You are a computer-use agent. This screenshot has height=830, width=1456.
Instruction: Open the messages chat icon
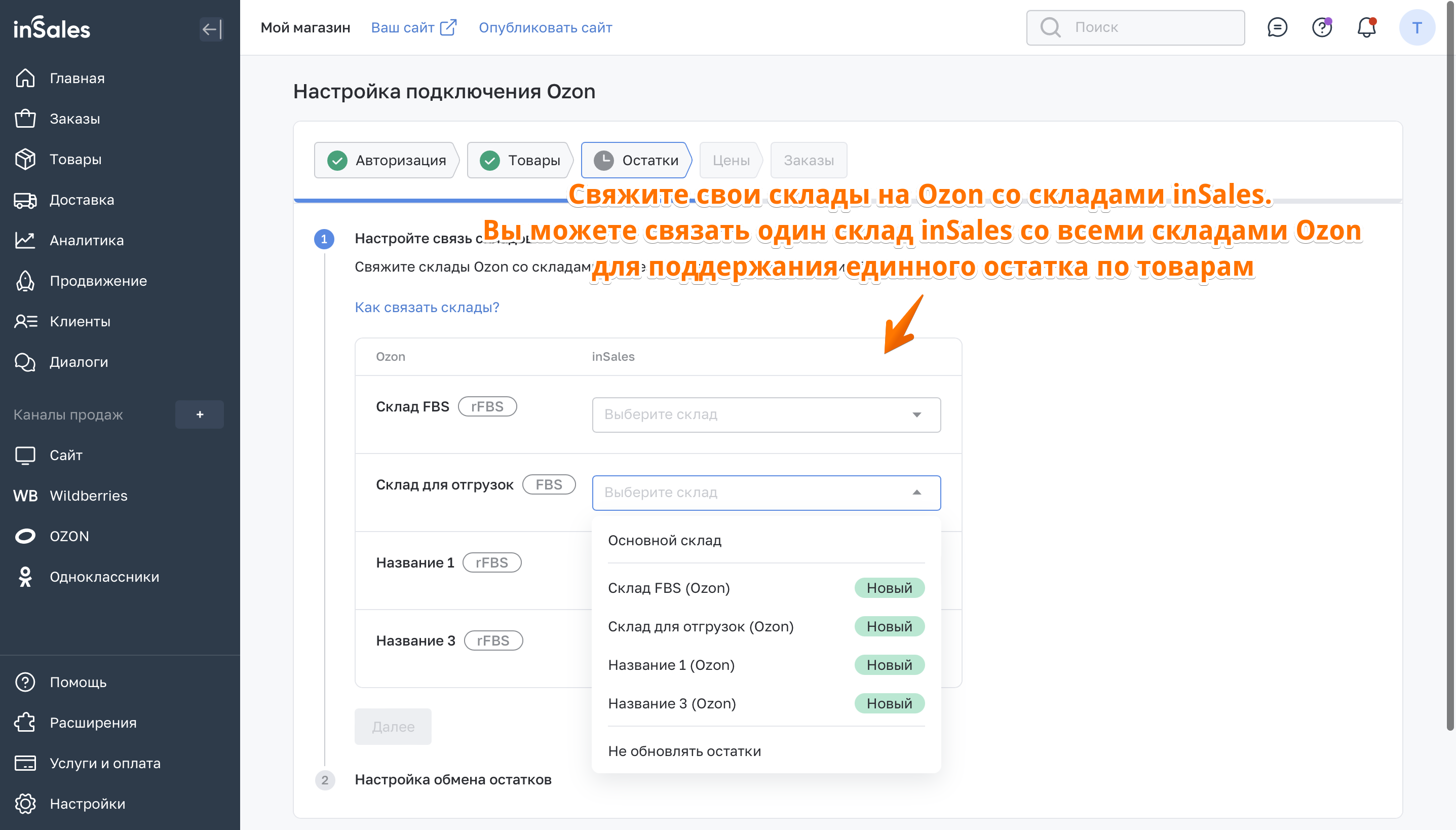click(1277, 27)
